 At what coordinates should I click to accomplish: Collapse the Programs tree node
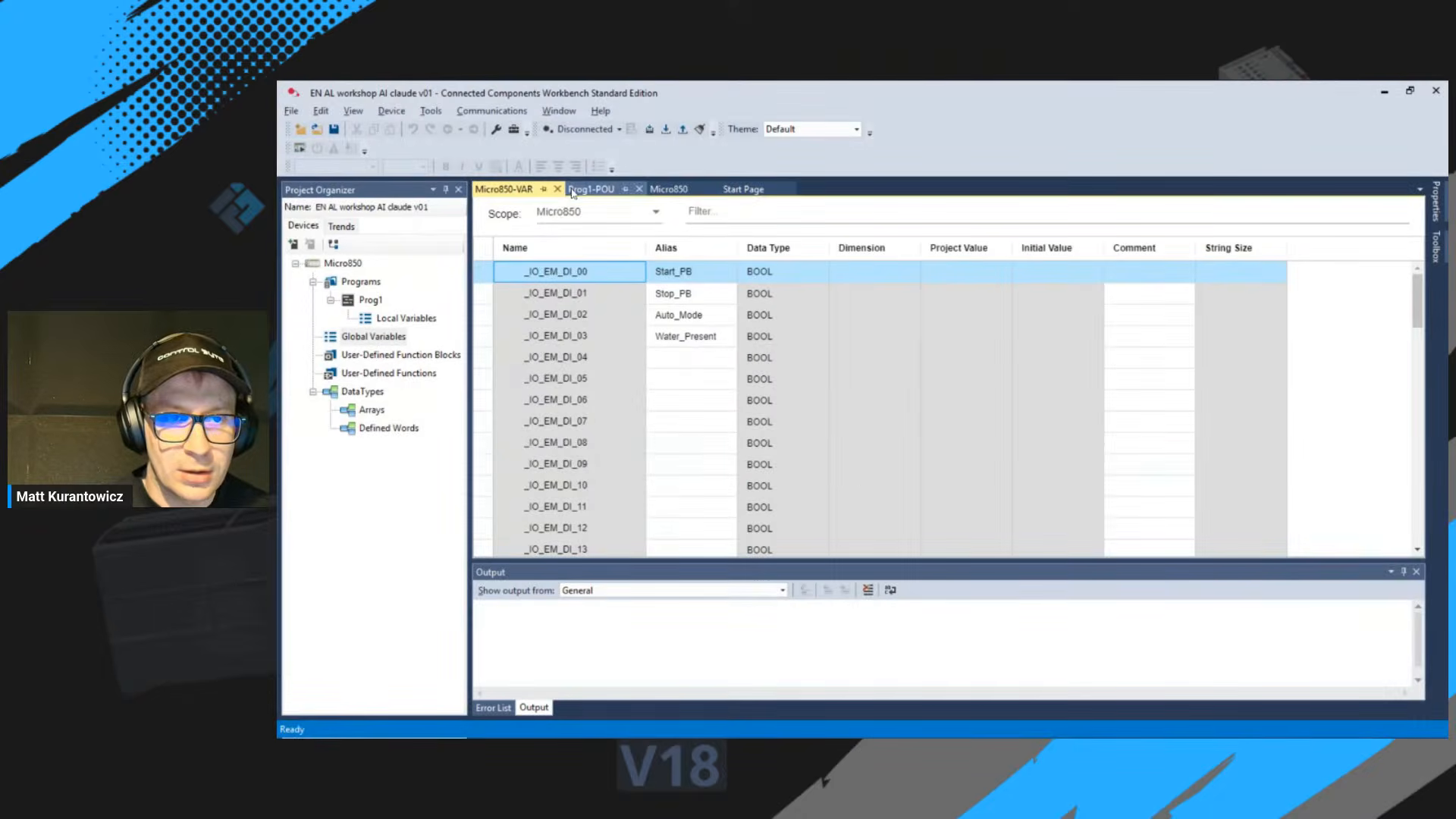(x=312, y=281)
